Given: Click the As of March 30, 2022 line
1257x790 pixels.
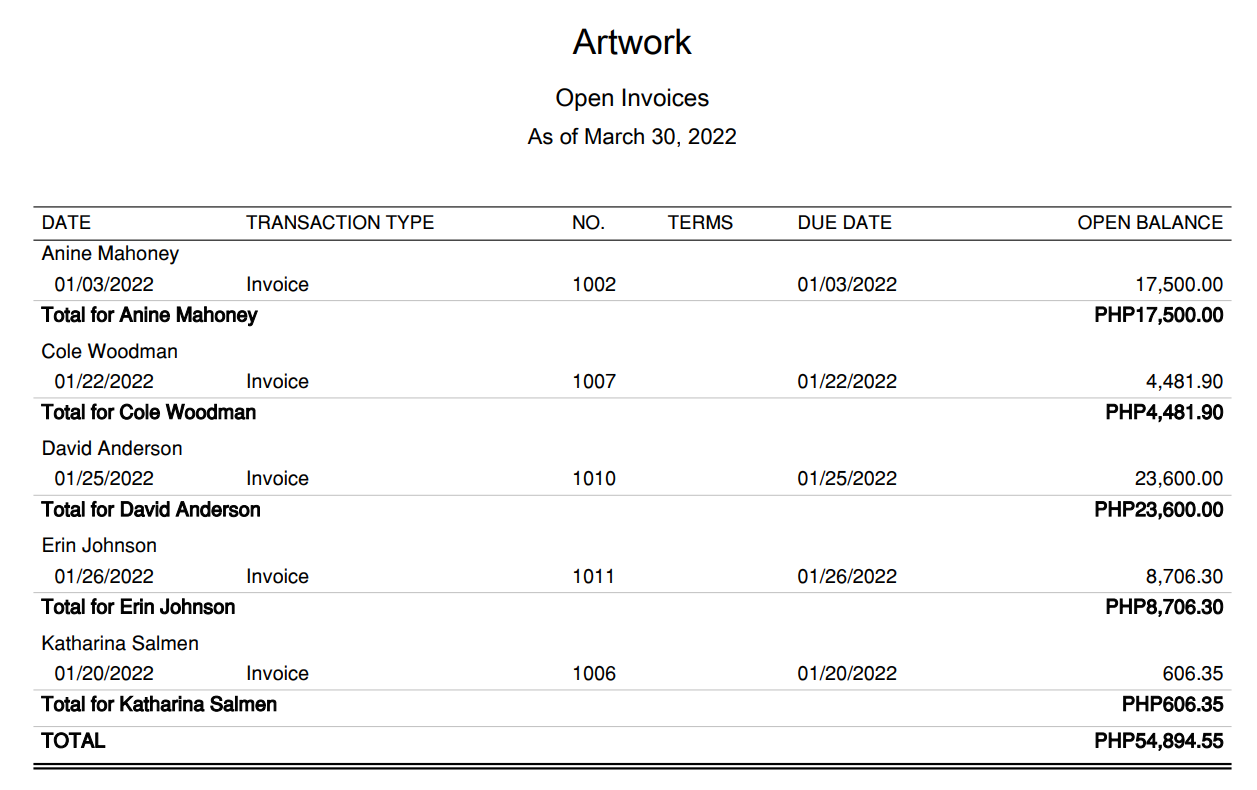Looking at the screenshot, I should coord(632,137).
